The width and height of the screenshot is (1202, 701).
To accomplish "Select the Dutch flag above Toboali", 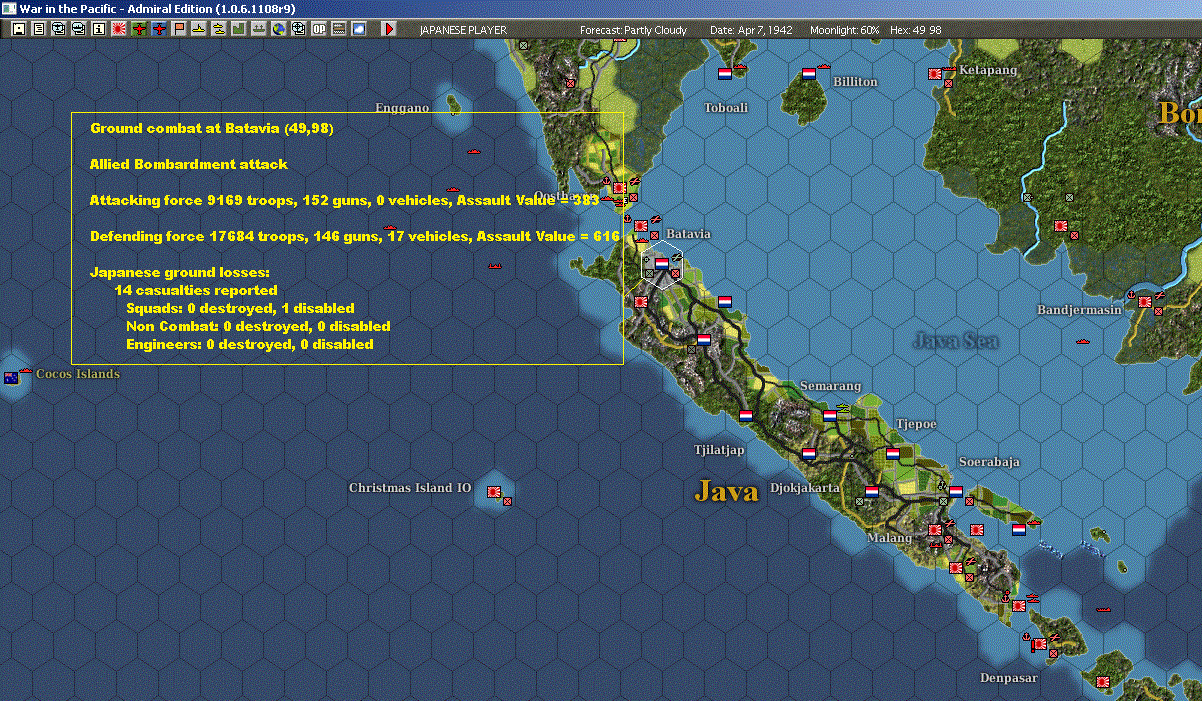I will [x=725, y=73].
